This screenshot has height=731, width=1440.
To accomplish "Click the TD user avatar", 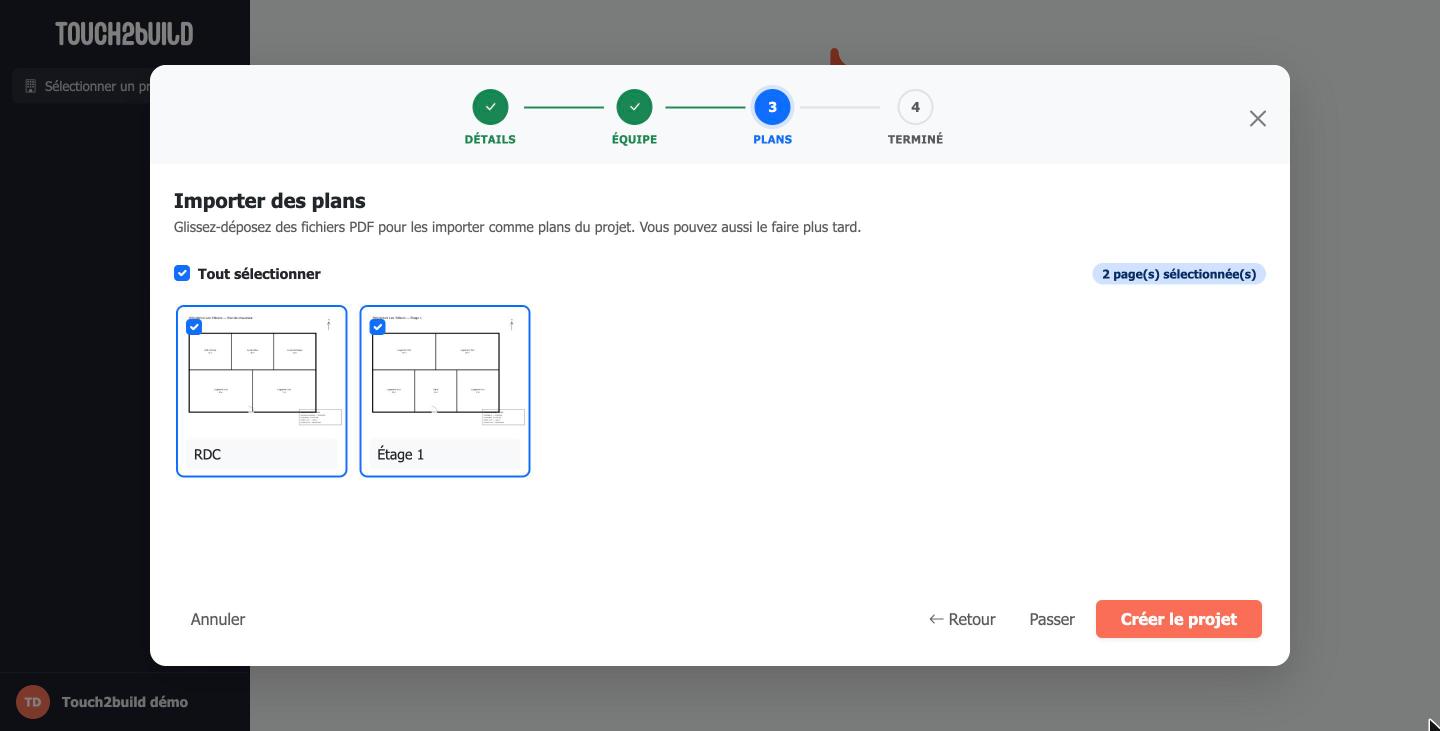I will pyautogui.click(x=33, y=702).
